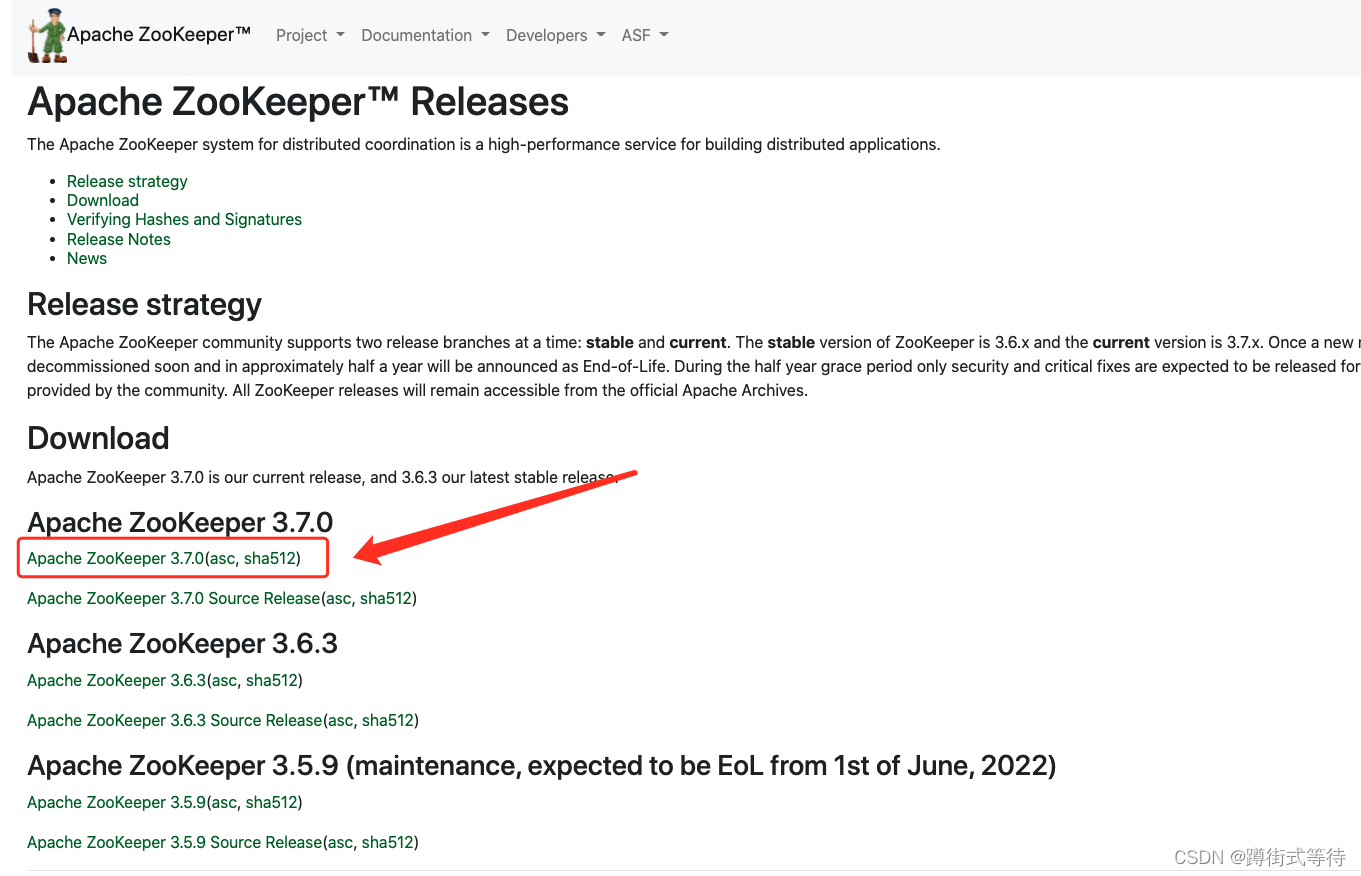Image resolution: width=1361 pixels, height=876 pixels.
Task: Follow the Release strategy link in the bulleted list
Action: (127, 181)
